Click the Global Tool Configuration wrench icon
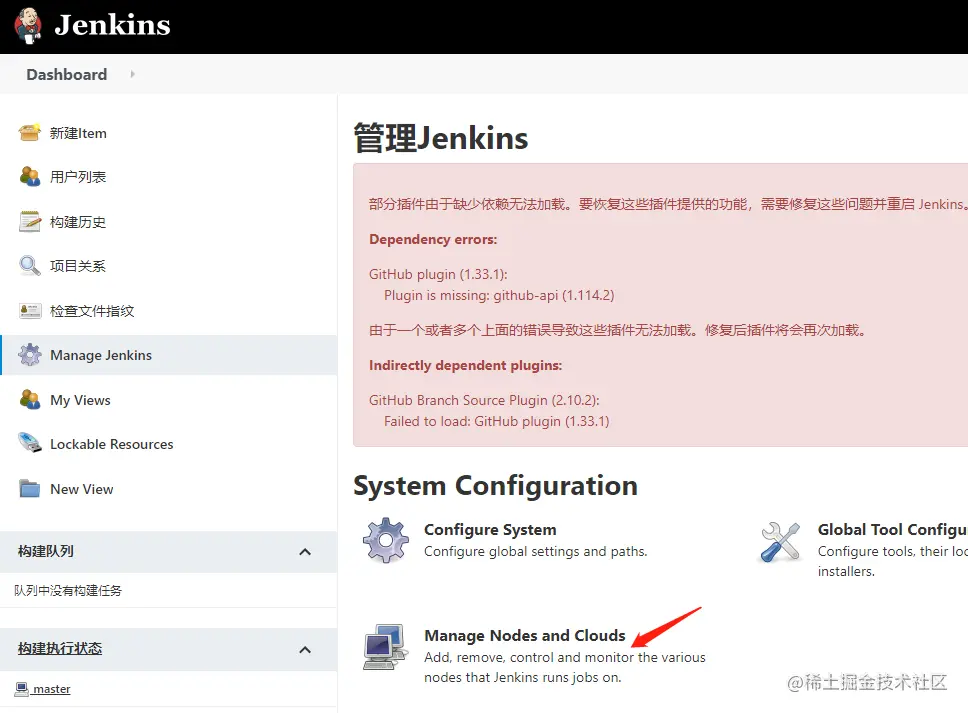Image resolution: width=968 pixels, height=713 pixels. tap(780, 541)
